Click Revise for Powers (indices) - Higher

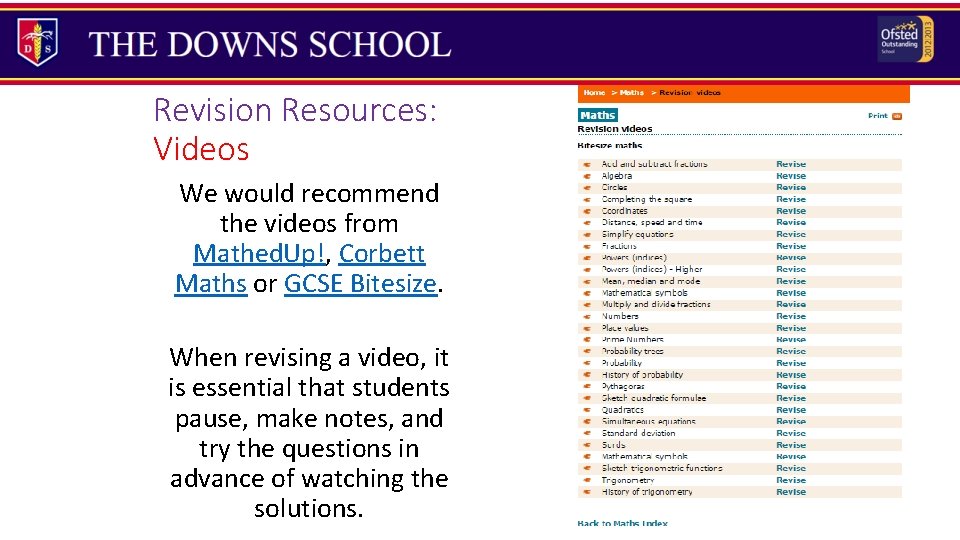[x=791, y=269]
